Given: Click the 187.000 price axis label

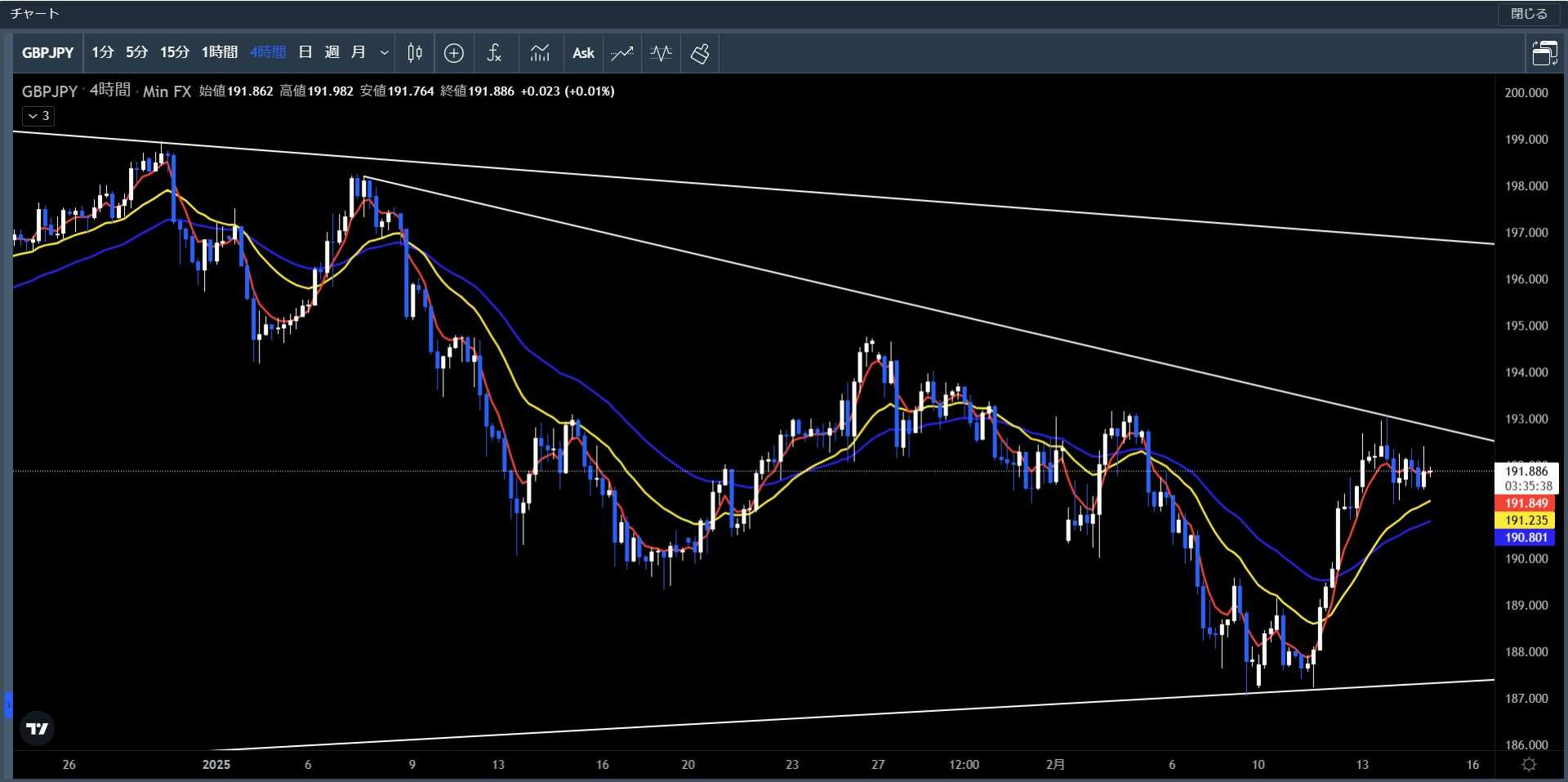Looking at the screenshot, I should (x=1526, y=699).
